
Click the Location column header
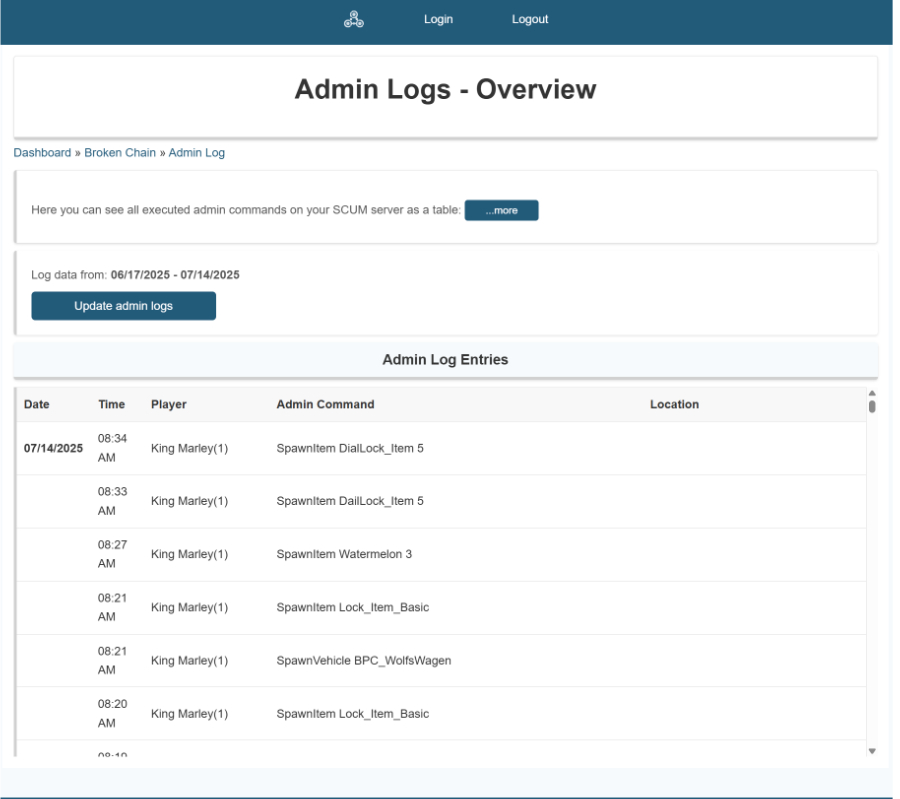pos(674,405)
